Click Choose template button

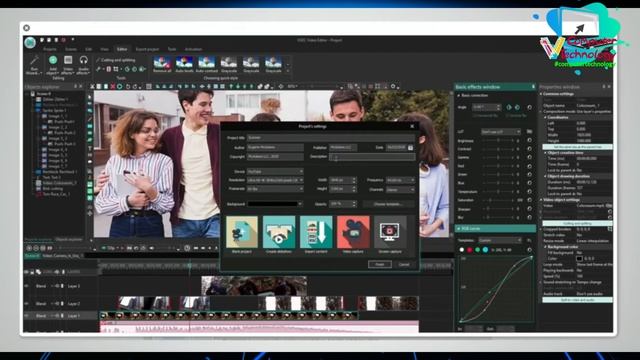(x=388, y=204)
